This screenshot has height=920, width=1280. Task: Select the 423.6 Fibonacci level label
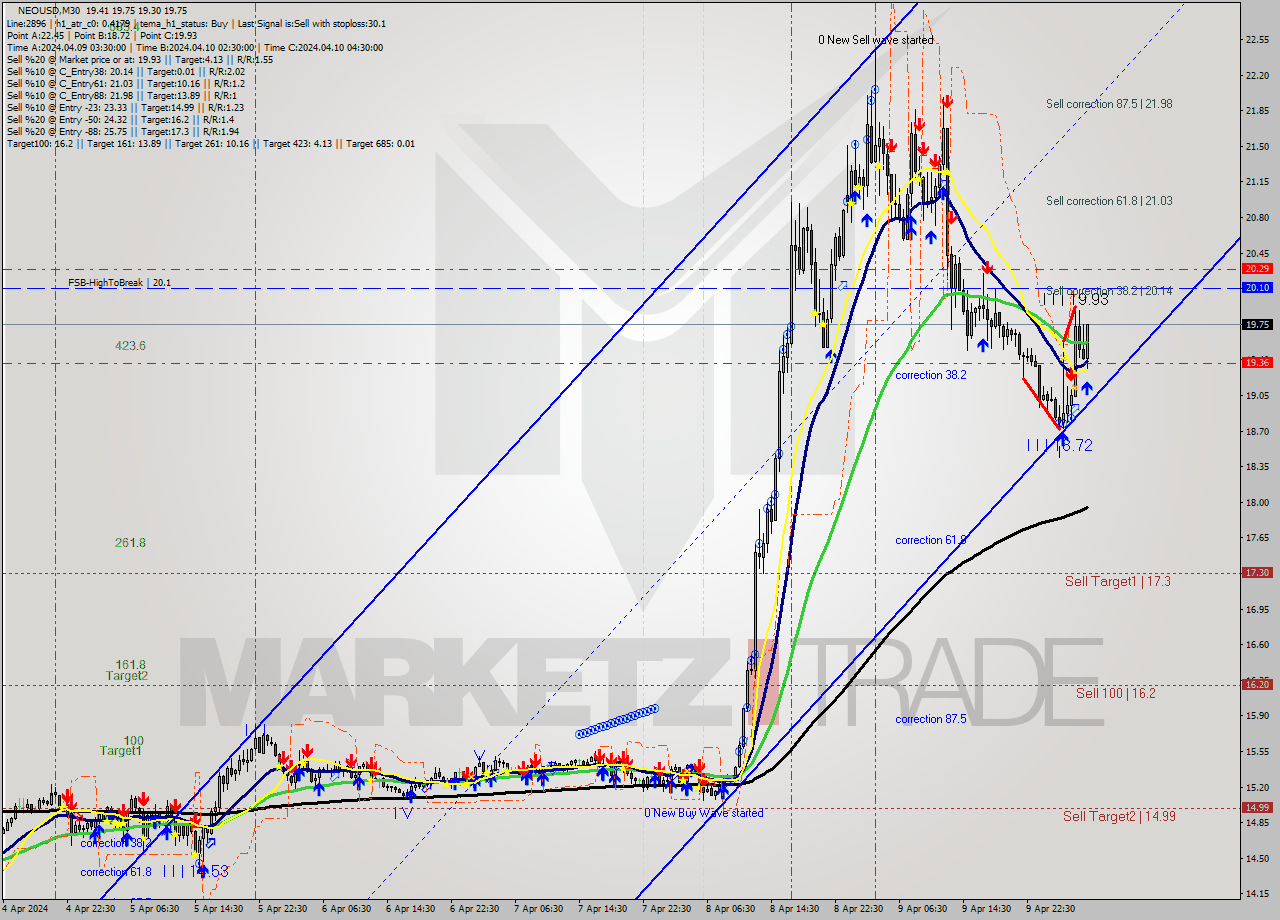[x=130, y=345]
